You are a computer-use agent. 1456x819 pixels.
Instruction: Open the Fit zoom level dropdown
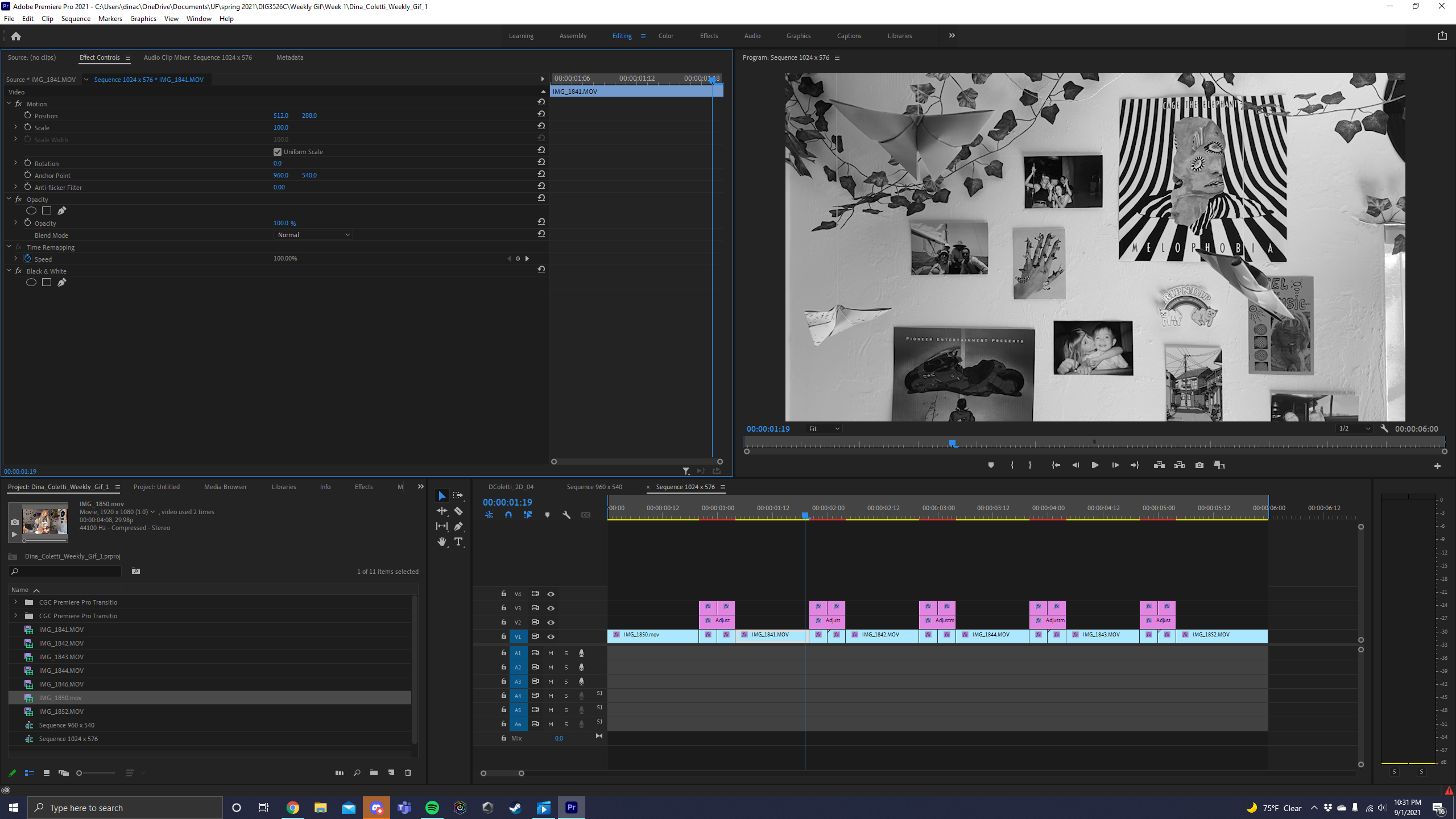[x=824, y=429]
